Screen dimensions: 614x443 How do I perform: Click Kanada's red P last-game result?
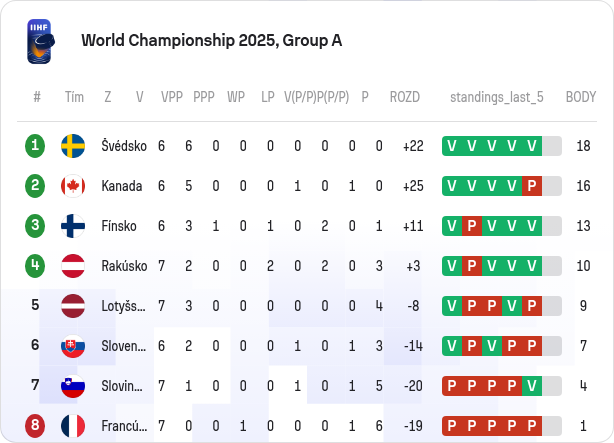point(532,186)
